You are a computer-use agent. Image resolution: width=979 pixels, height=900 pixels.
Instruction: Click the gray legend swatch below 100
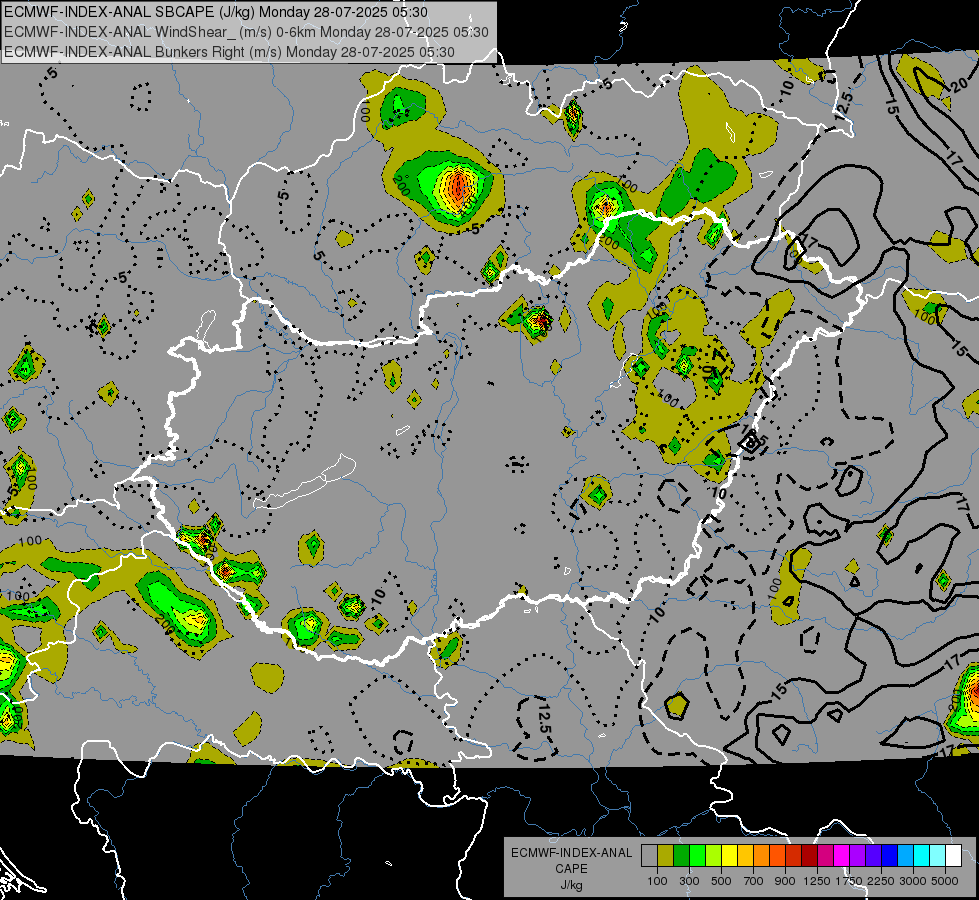(649, 855)
